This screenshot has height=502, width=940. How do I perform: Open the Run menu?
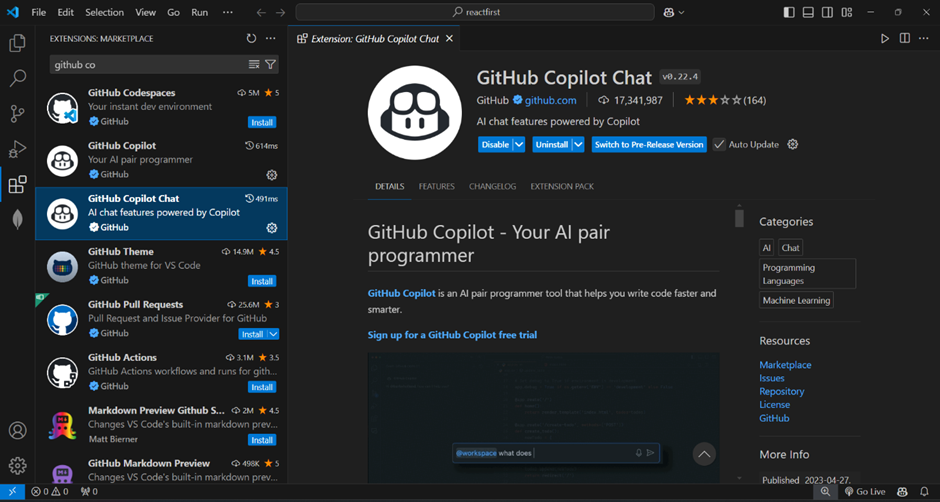pos(200,12)
